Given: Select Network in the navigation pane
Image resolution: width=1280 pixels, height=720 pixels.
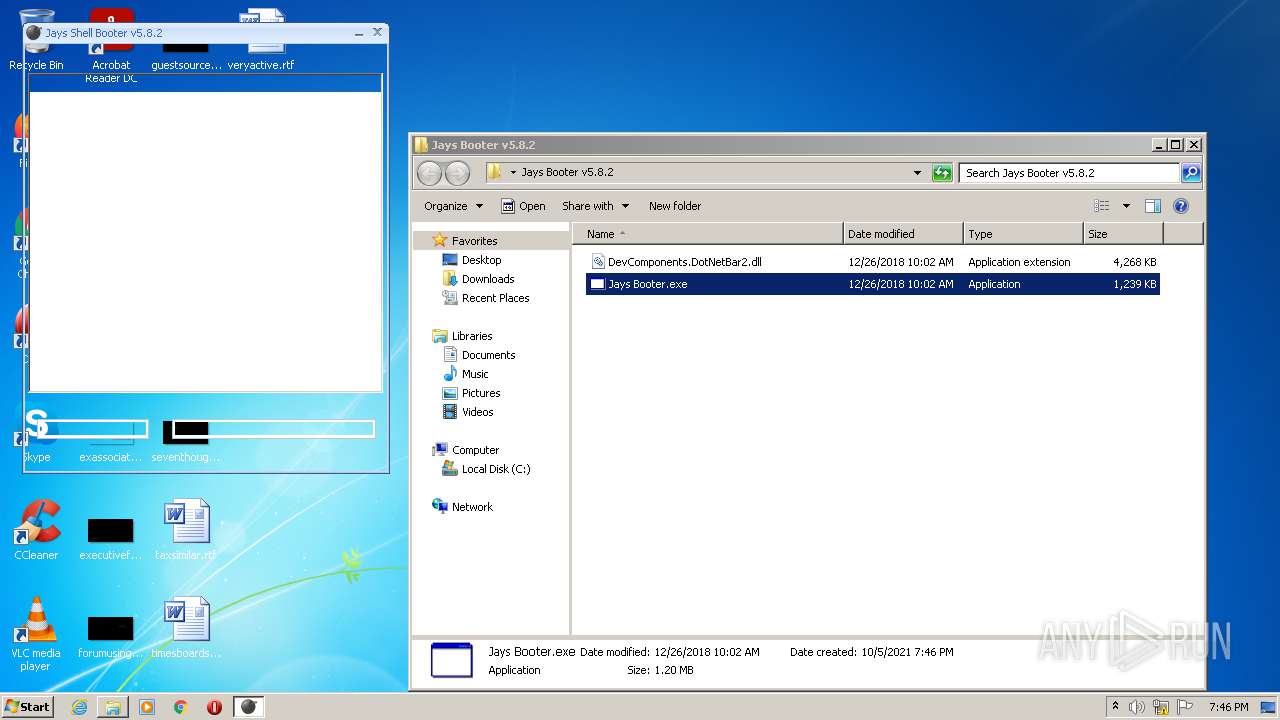Looking at the screenshot, I should pos(472,507).
